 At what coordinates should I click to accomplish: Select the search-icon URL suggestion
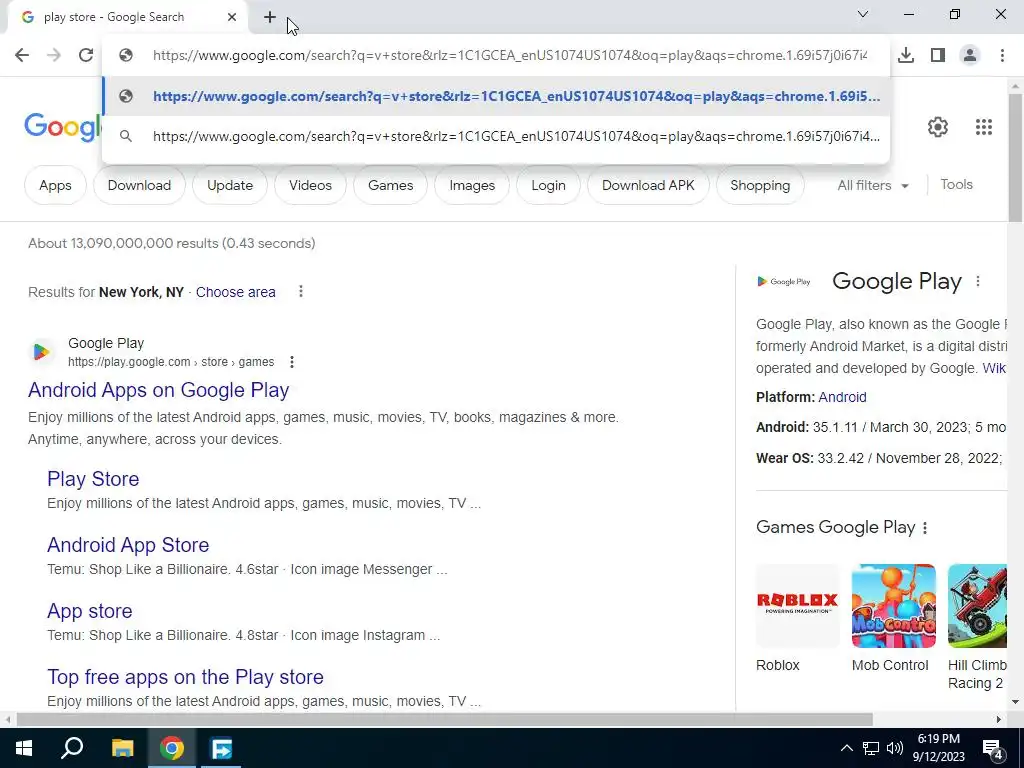pyautogui.click(x=496, y=136)
